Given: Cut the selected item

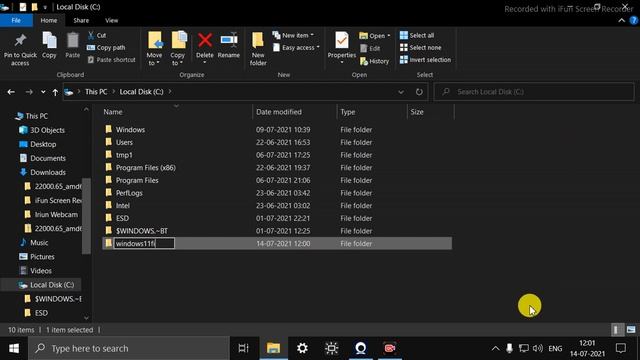Looking at the screenshot, I should tap(97, 36).
